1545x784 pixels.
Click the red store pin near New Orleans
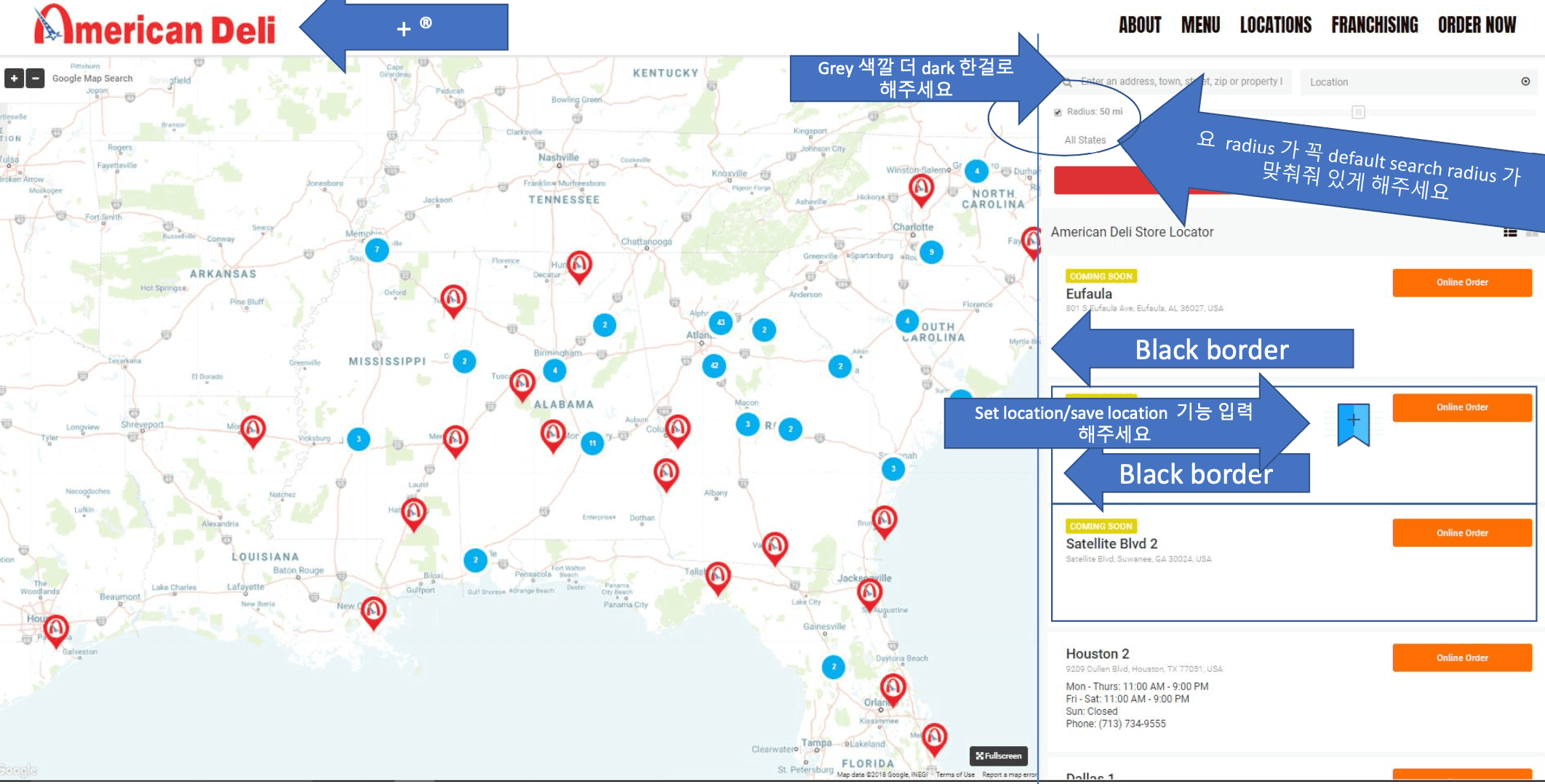tap(373, 612)
